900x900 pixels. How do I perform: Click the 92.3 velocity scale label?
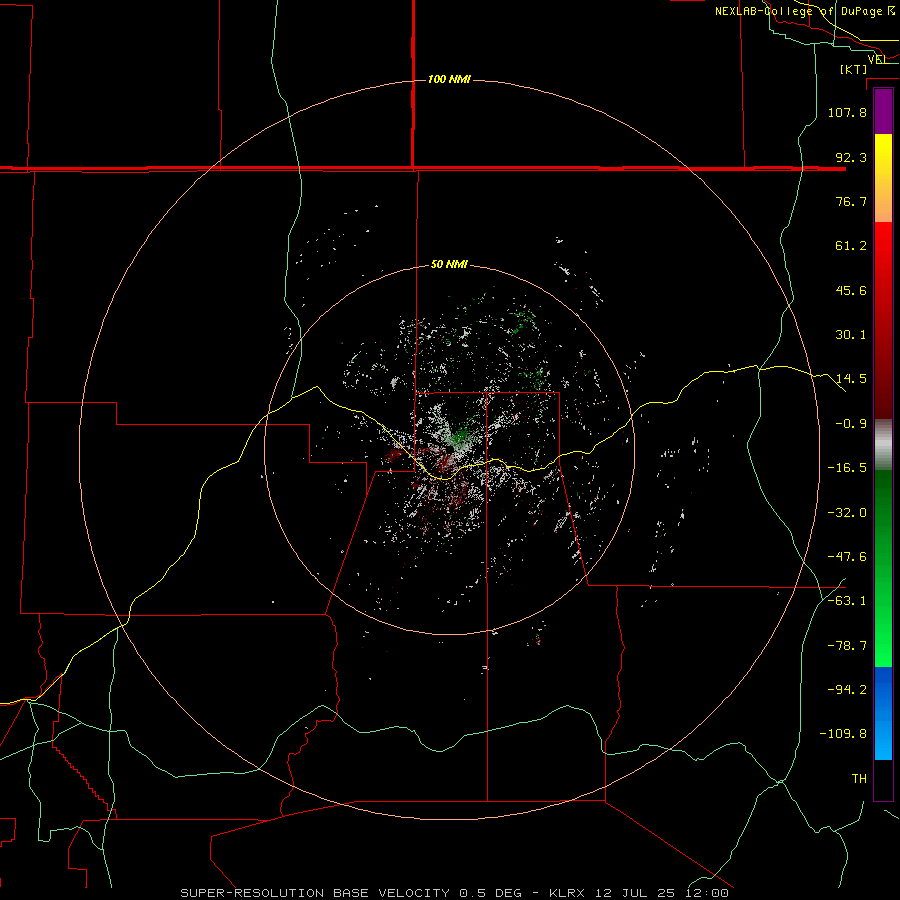851,157
